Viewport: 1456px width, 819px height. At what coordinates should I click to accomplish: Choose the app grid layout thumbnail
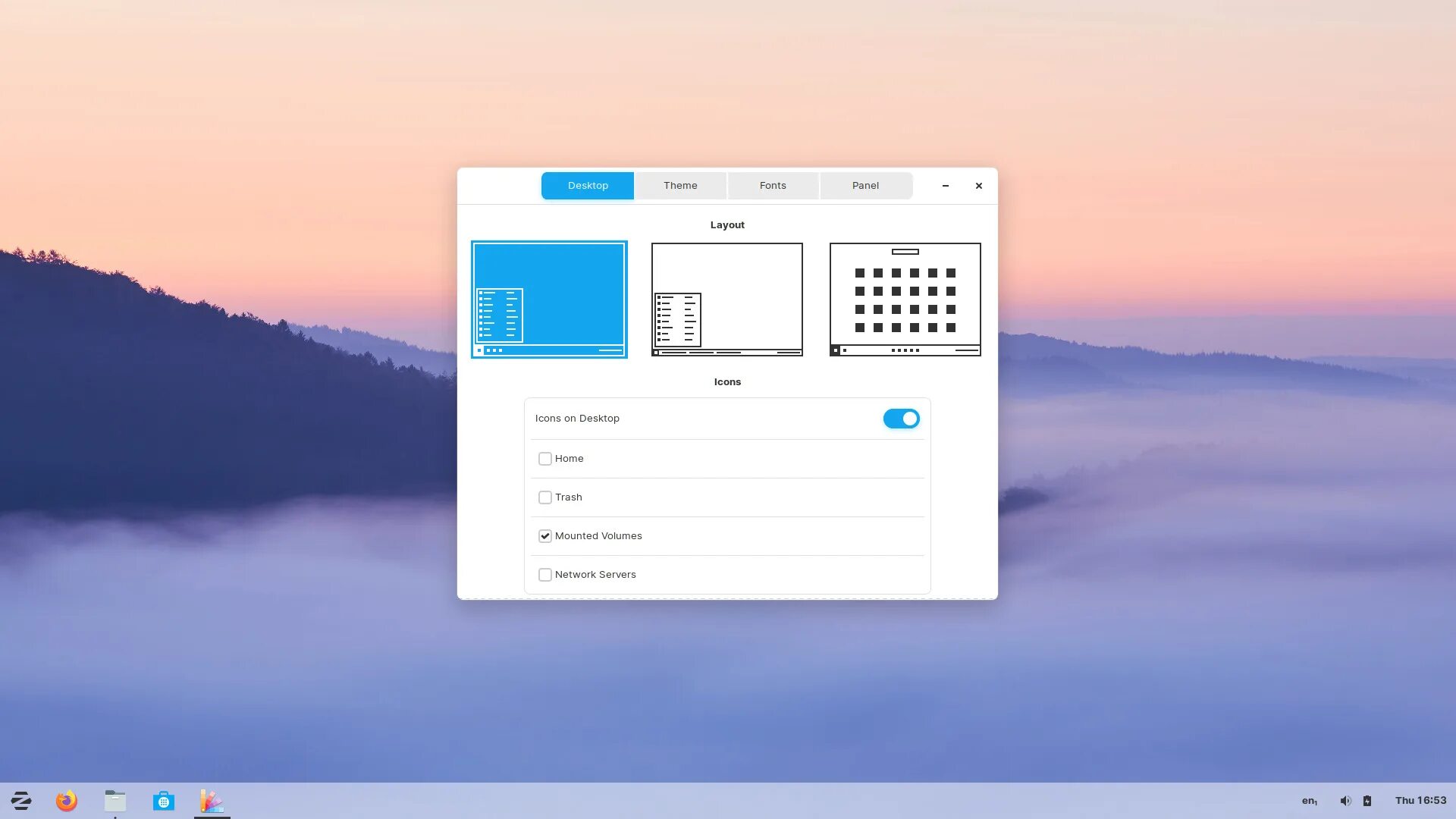point(905,300)
